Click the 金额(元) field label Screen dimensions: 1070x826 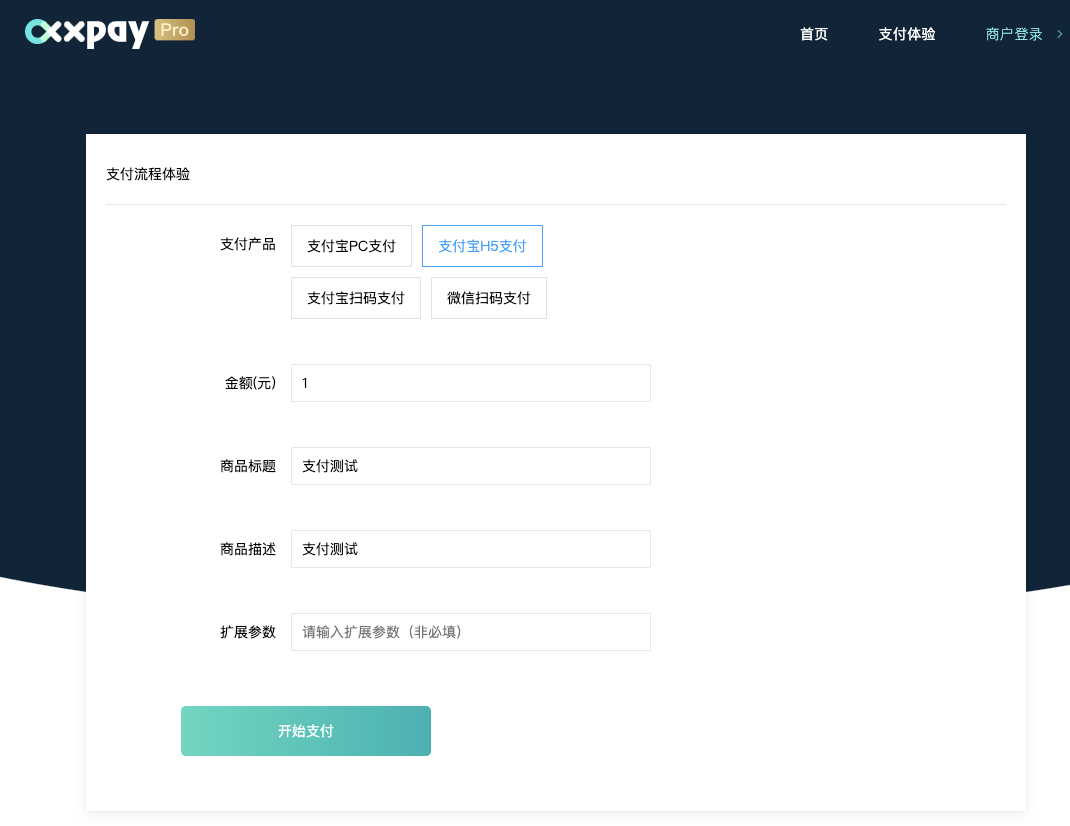pos(250,383)
